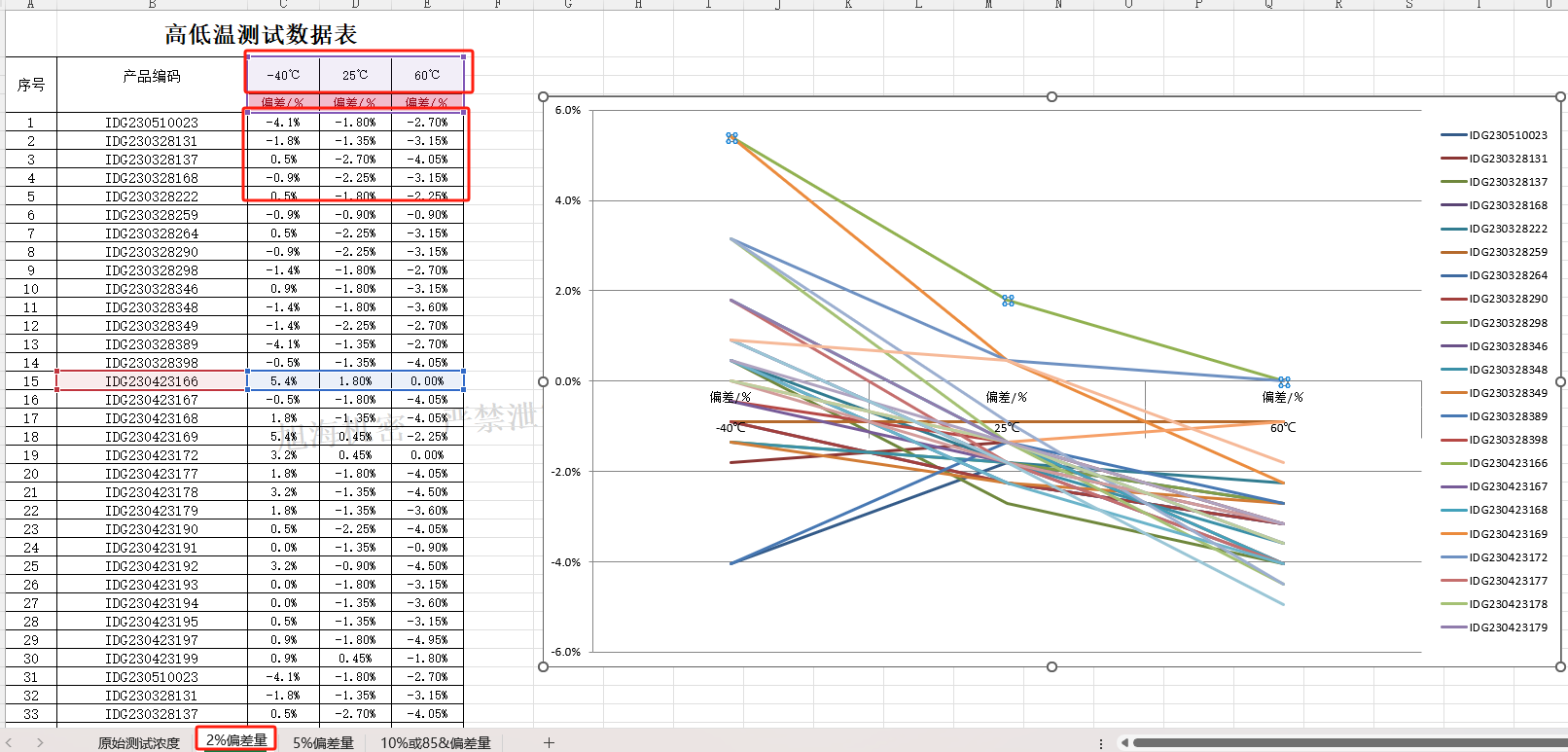Select the 序号 header cell
This screenshot has height=752, width=1568.
(x=31, y=85)
